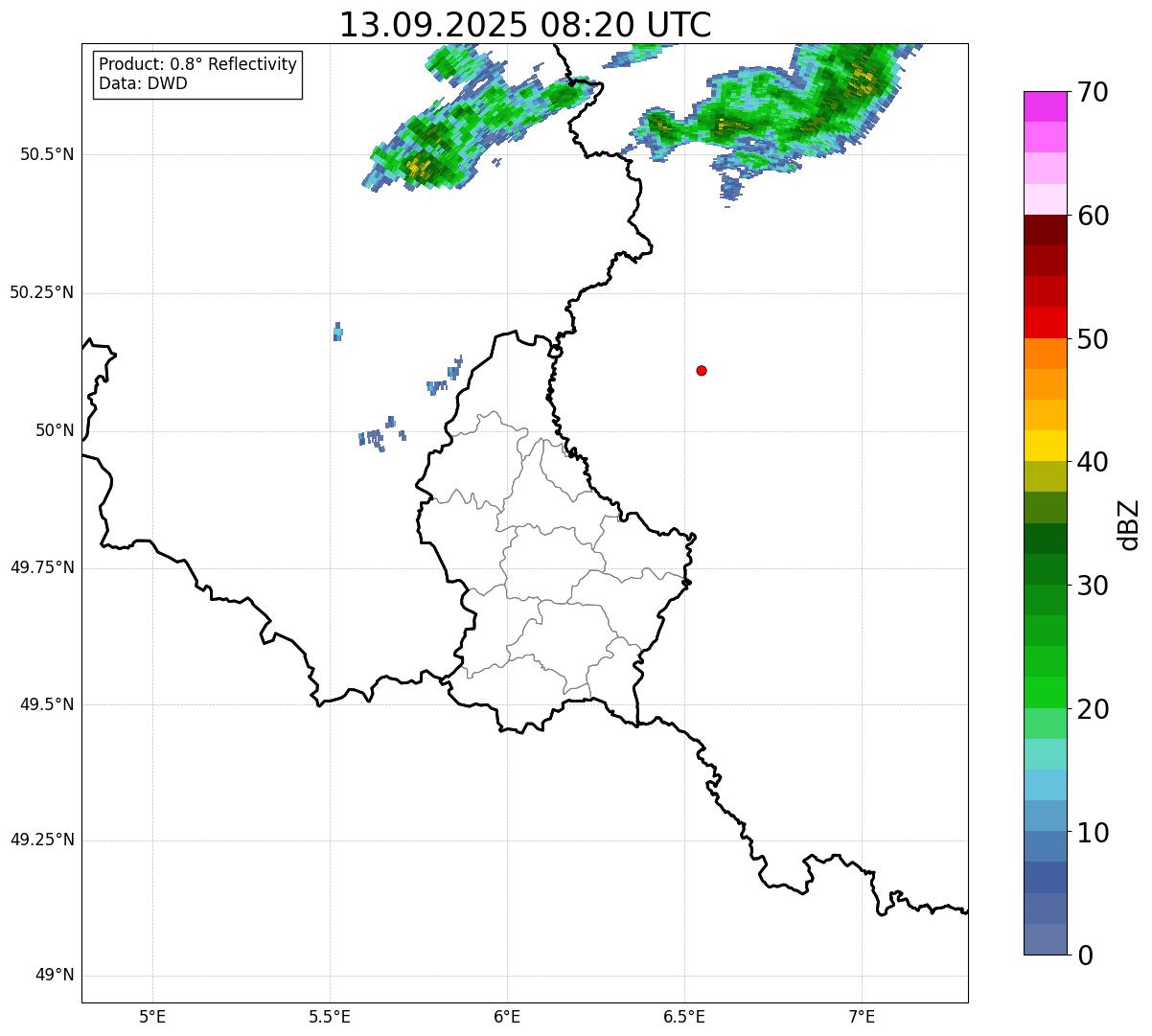The image size is (1152, 1036).
Task: Click the 50 colorbar tick value
Action: coord(1093,339)
